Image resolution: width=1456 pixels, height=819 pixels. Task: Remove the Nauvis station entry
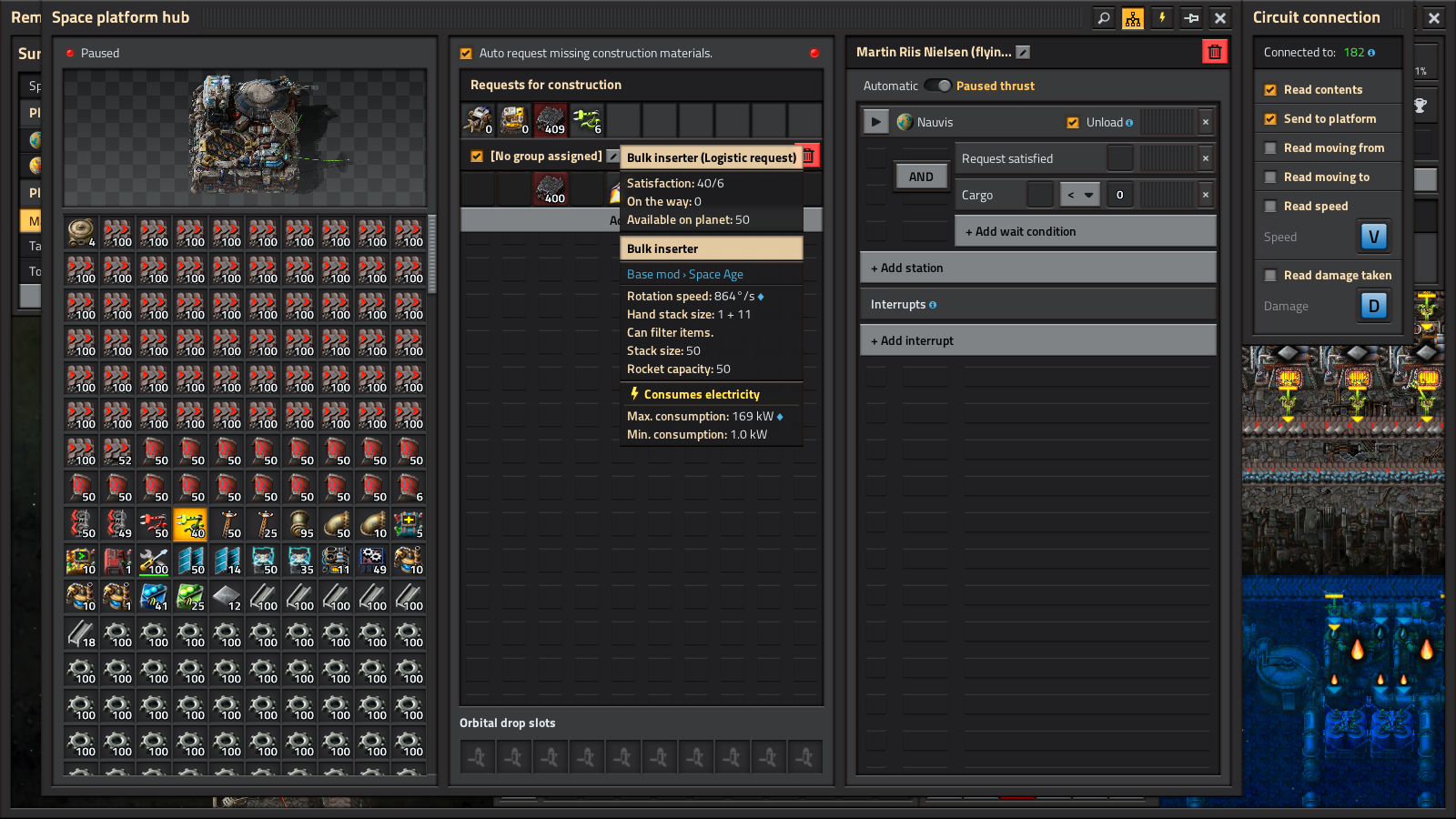[x=1206, y=122]
